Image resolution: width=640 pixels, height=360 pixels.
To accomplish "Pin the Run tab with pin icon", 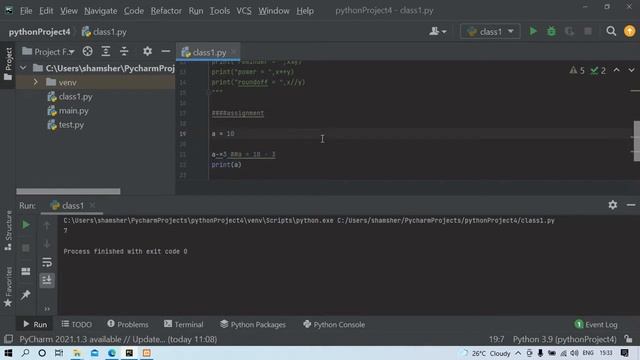I will 26,294.
